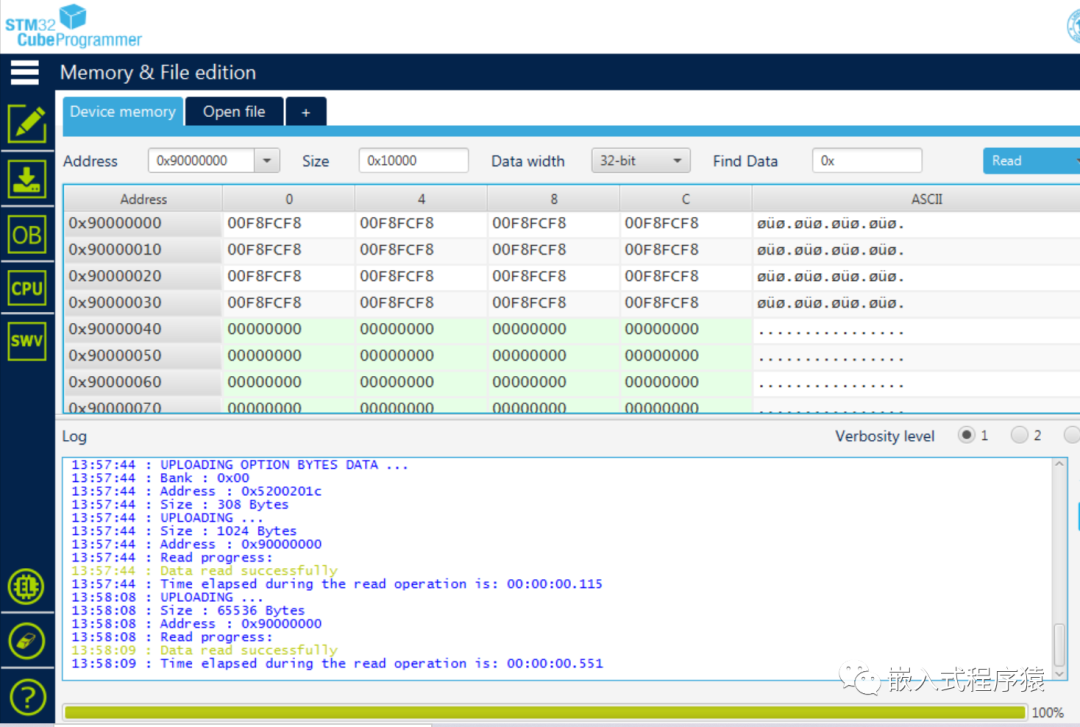1080x727 pixels.
Task: Click the Find Data input field
Action: pyautogui.click(x=866, y=160)
